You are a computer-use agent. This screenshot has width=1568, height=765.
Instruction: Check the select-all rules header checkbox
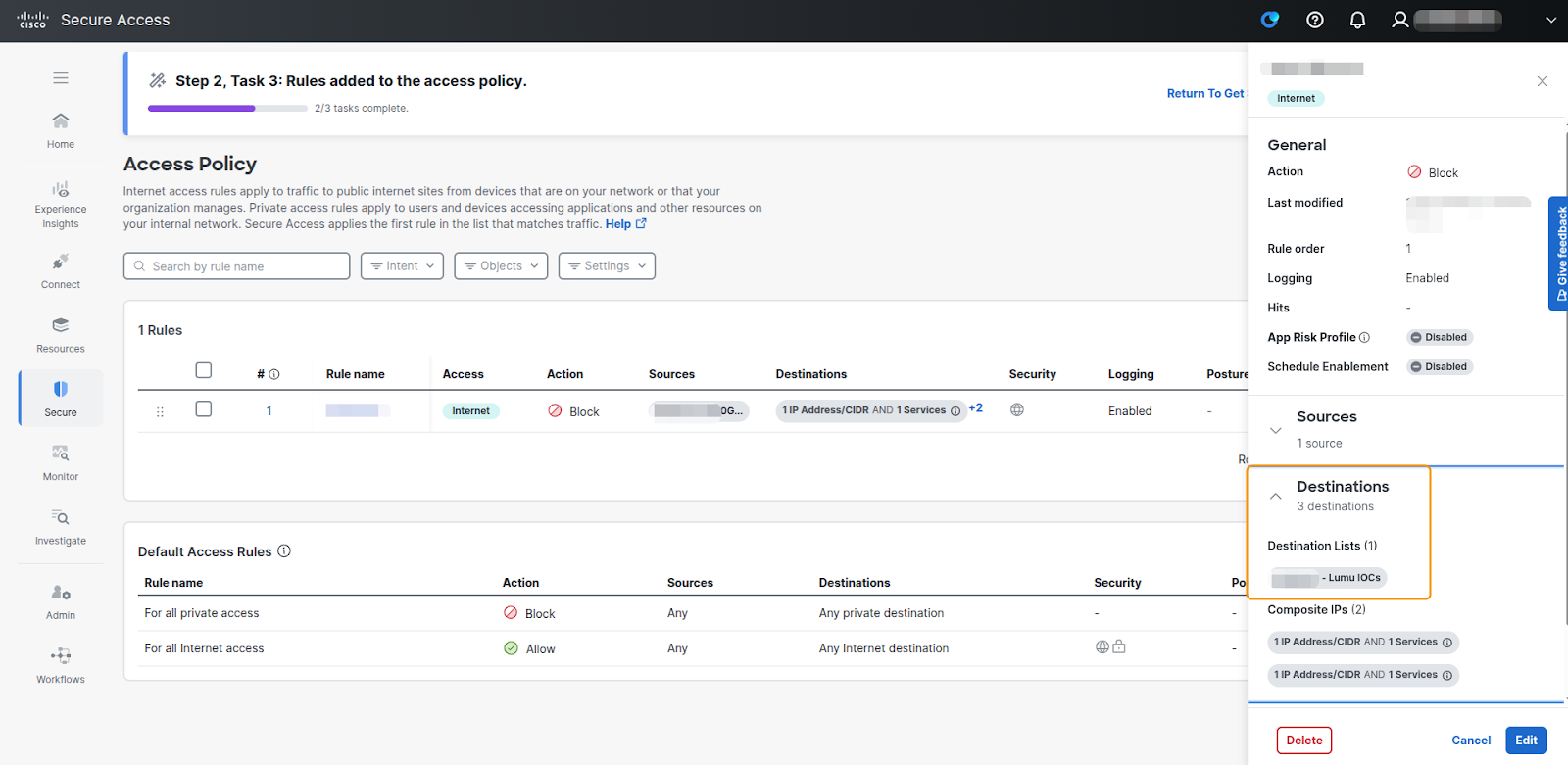[x=204, y=370]
